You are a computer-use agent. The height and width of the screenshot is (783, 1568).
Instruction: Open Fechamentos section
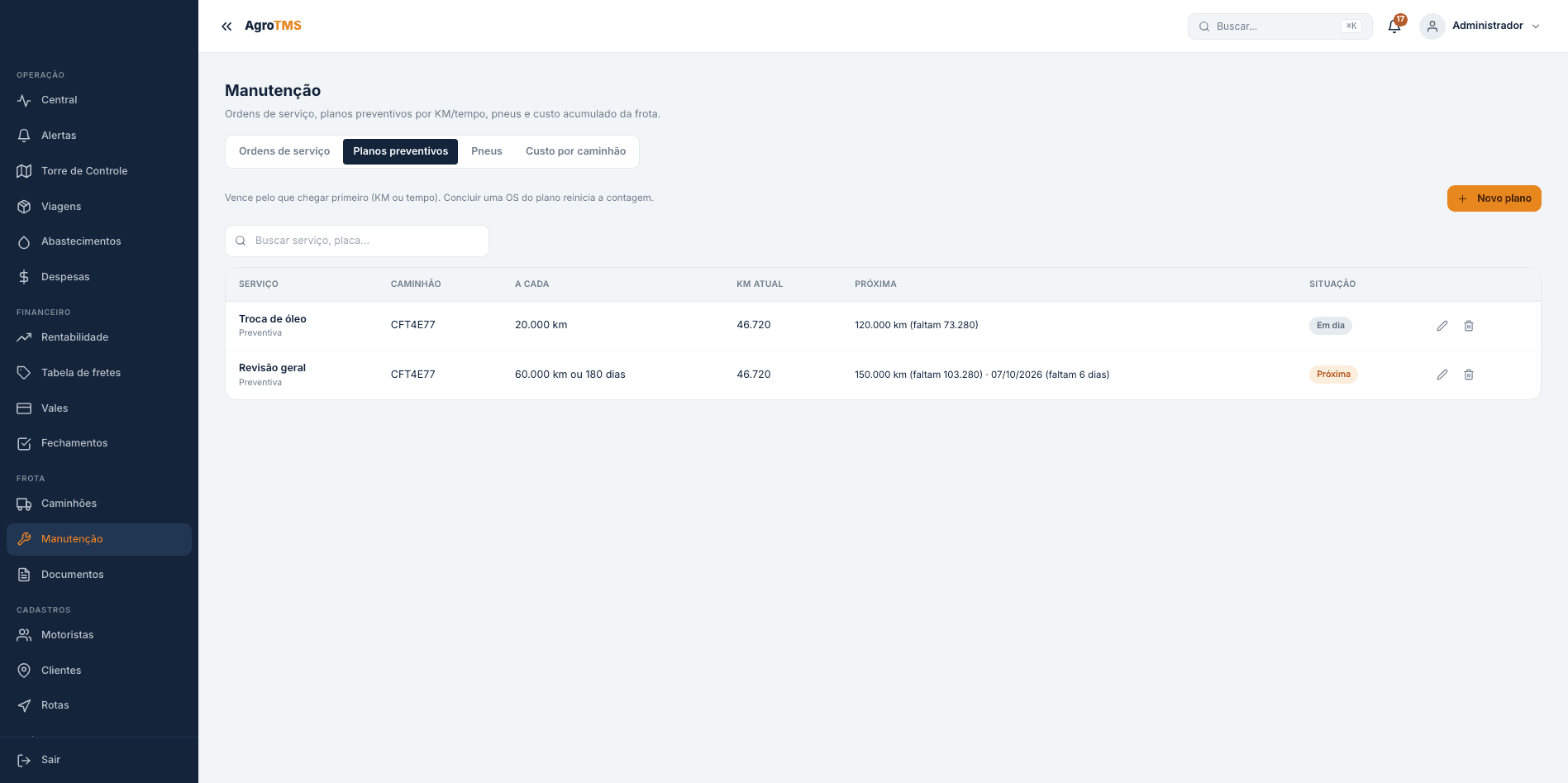click(99, 443)
